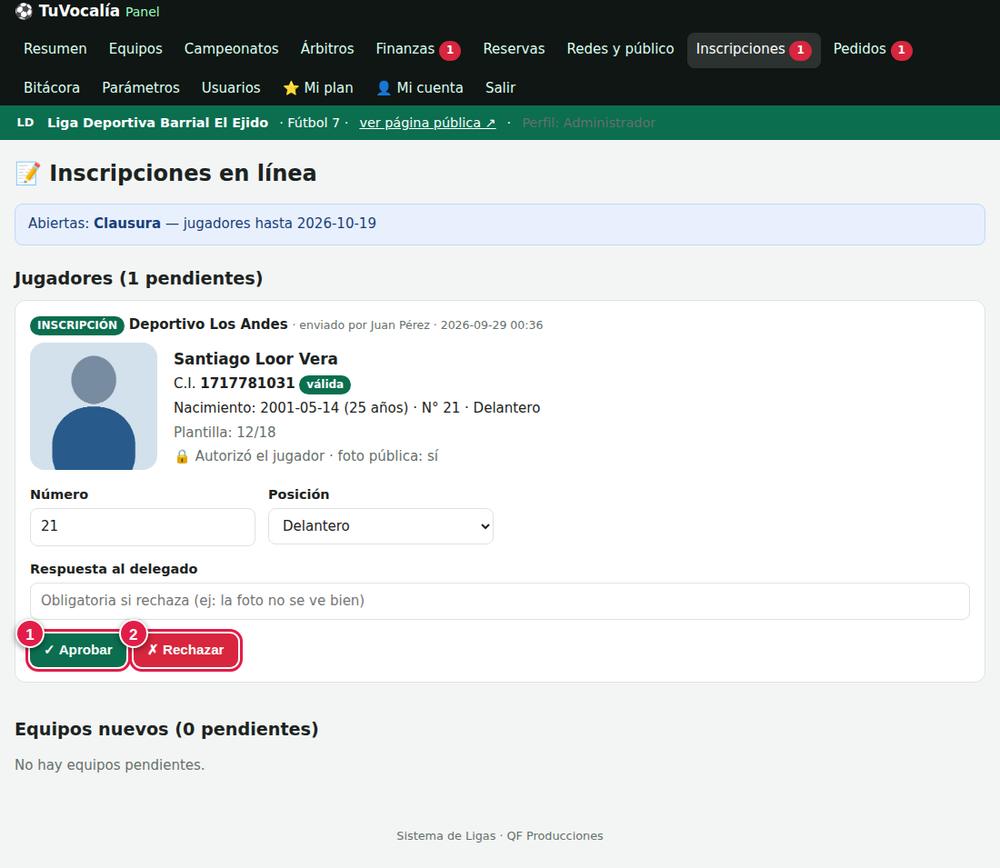Go to the Equipos section
1000x868 pixels.
(x=135, y=49)
